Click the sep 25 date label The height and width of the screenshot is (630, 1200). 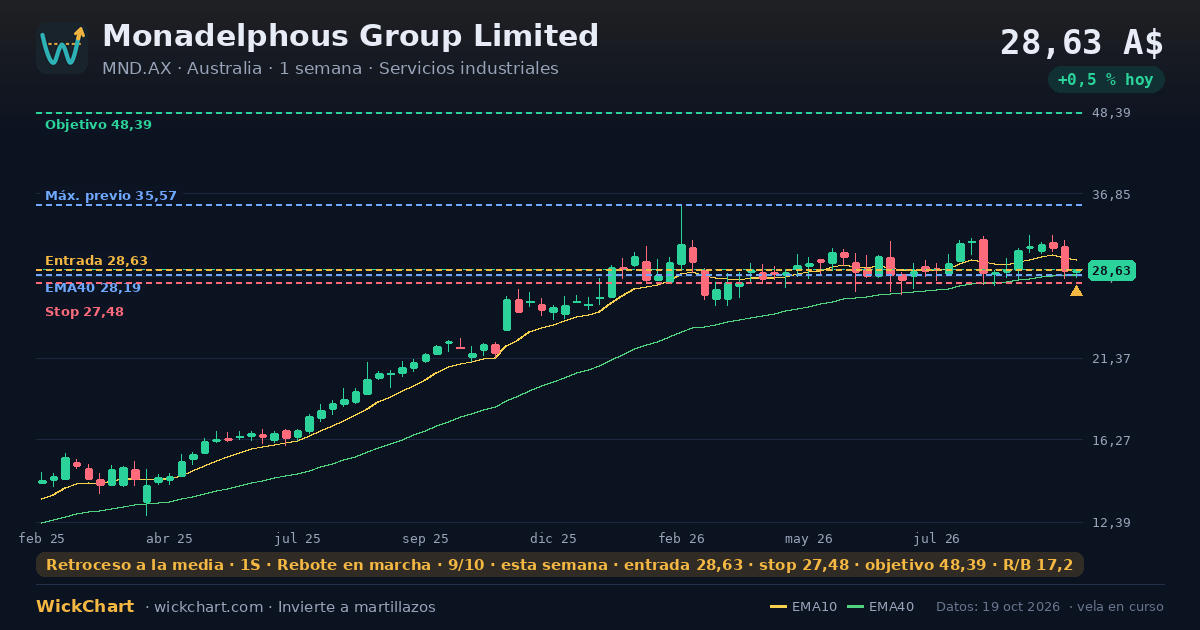(426, 538)
